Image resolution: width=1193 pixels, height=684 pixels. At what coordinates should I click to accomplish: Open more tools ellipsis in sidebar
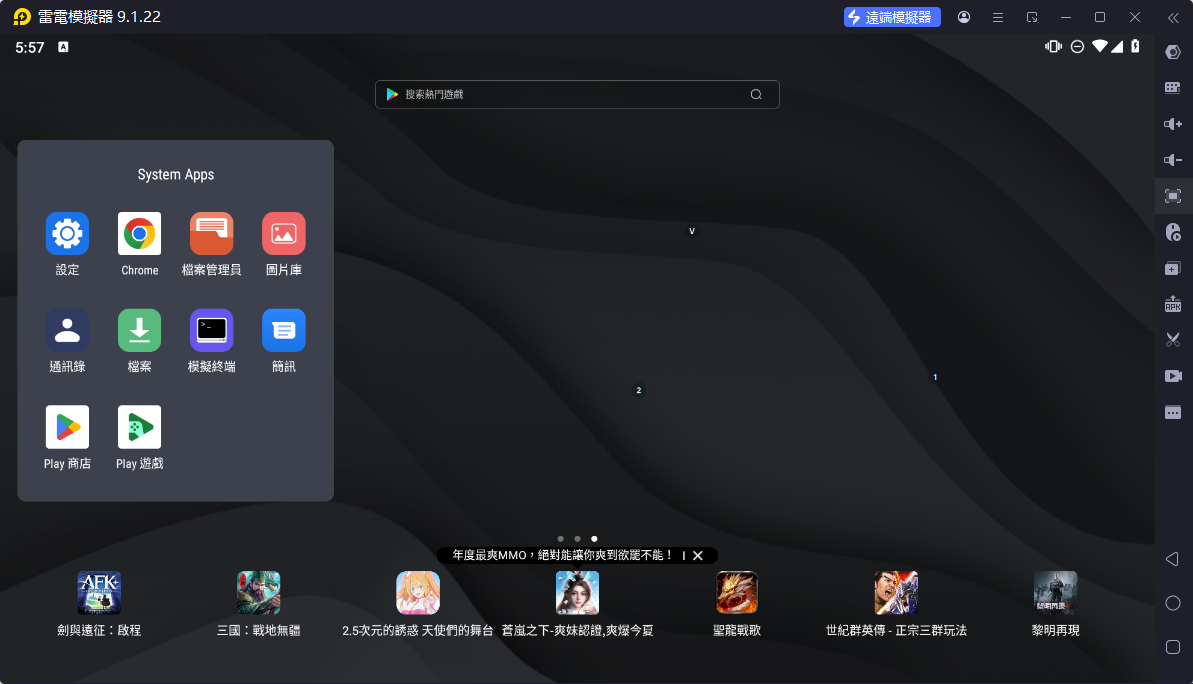[1172, 412]
